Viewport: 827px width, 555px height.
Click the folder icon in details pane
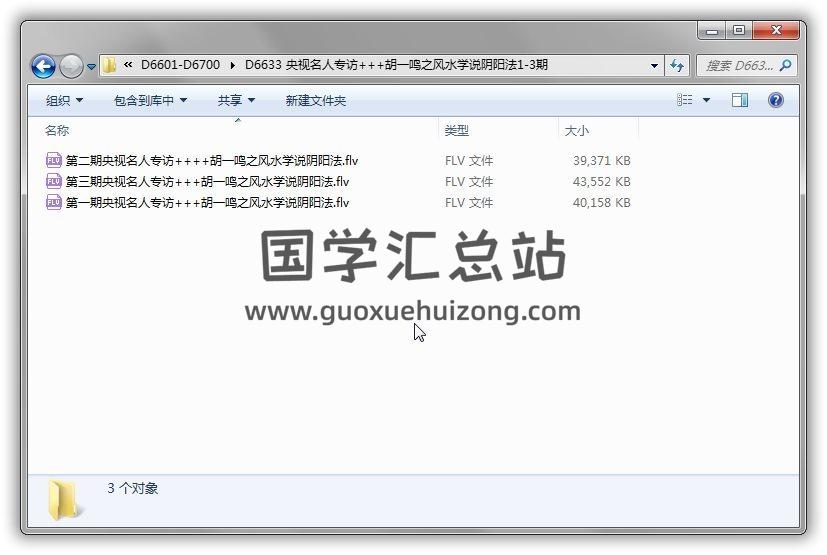pos(64,500)
